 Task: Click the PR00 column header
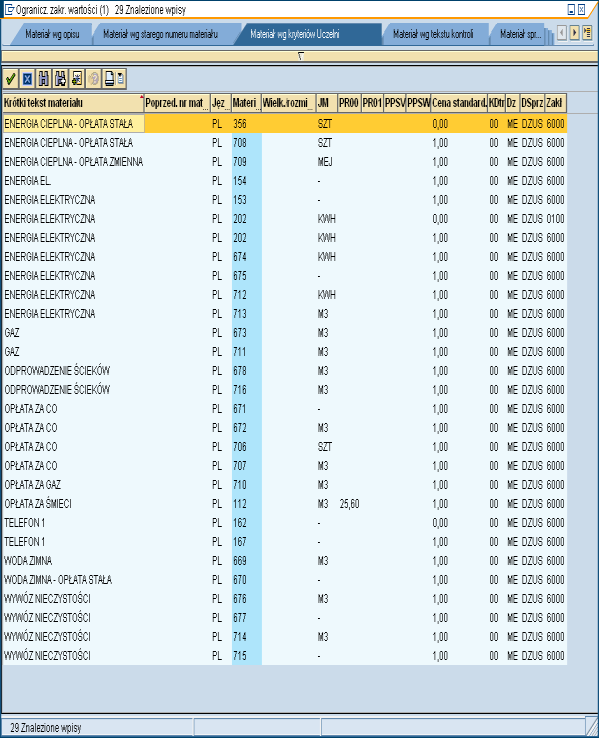click(x=349, y=103)
